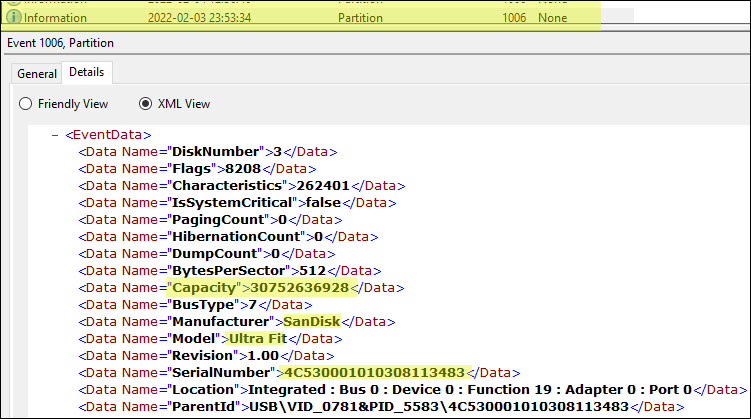This screenshot has height=419, width=751.
Task: Click the Location data line
Action: [x=400, y=389]
